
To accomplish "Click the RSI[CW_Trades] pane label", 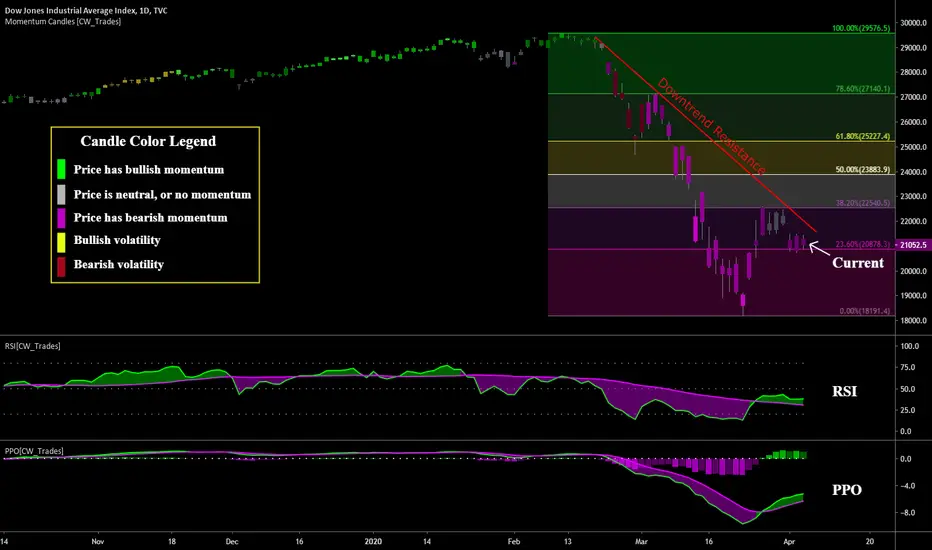I will click(x=33, y=346).
